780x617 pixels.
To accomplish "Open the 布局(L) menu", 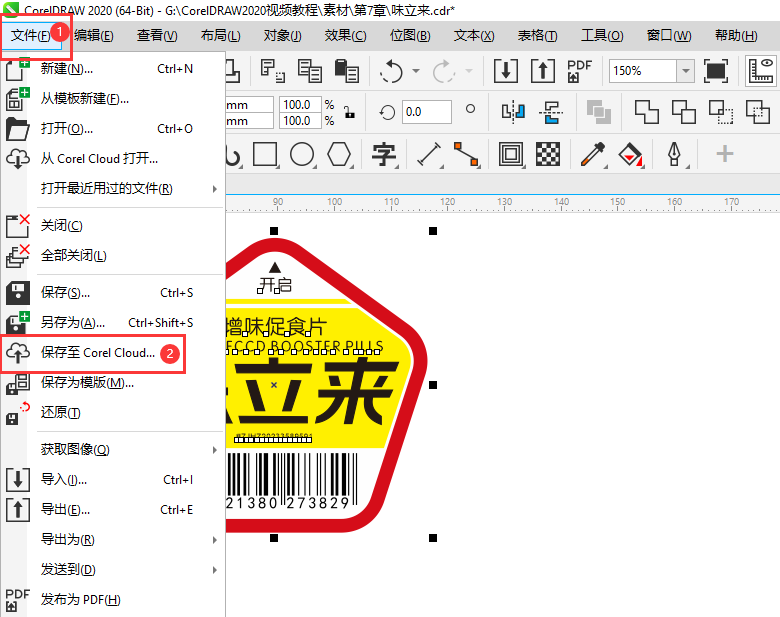I will tap(220, 36).
